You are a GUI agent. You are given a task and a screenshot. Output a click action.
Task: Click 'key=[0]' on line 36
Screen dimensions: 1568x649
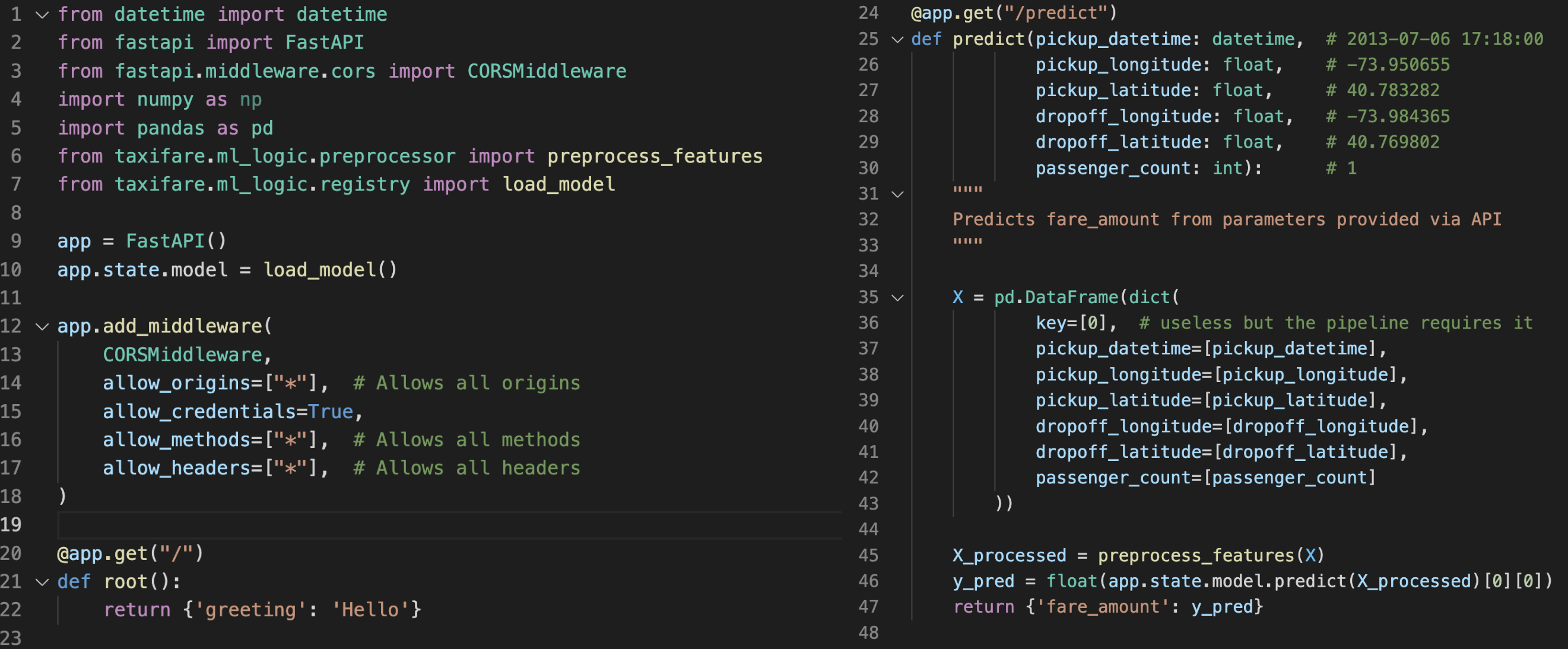tap(1071, 323)
